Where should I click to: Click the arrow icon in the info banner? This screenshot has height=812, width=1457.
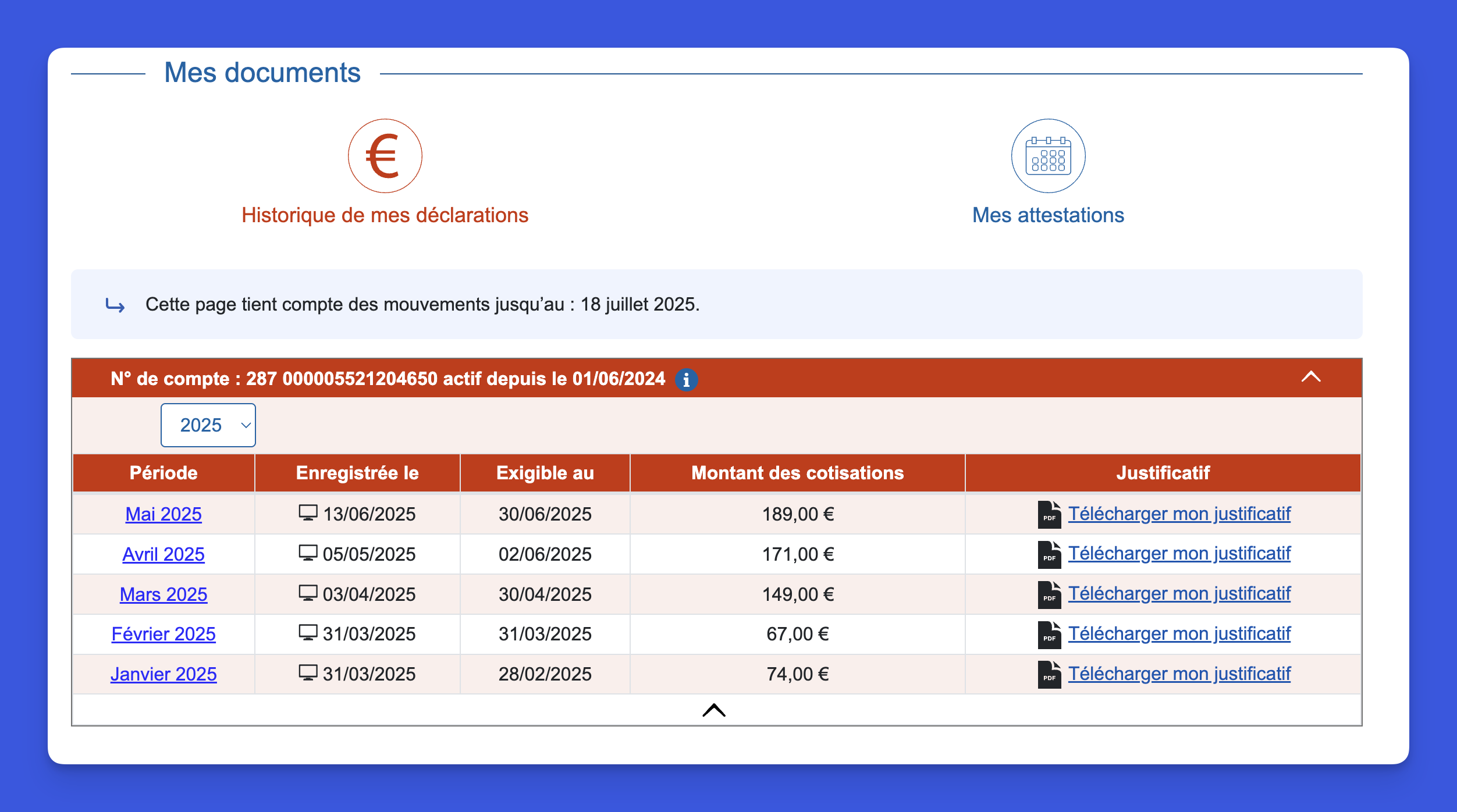[x=115, y=305]
